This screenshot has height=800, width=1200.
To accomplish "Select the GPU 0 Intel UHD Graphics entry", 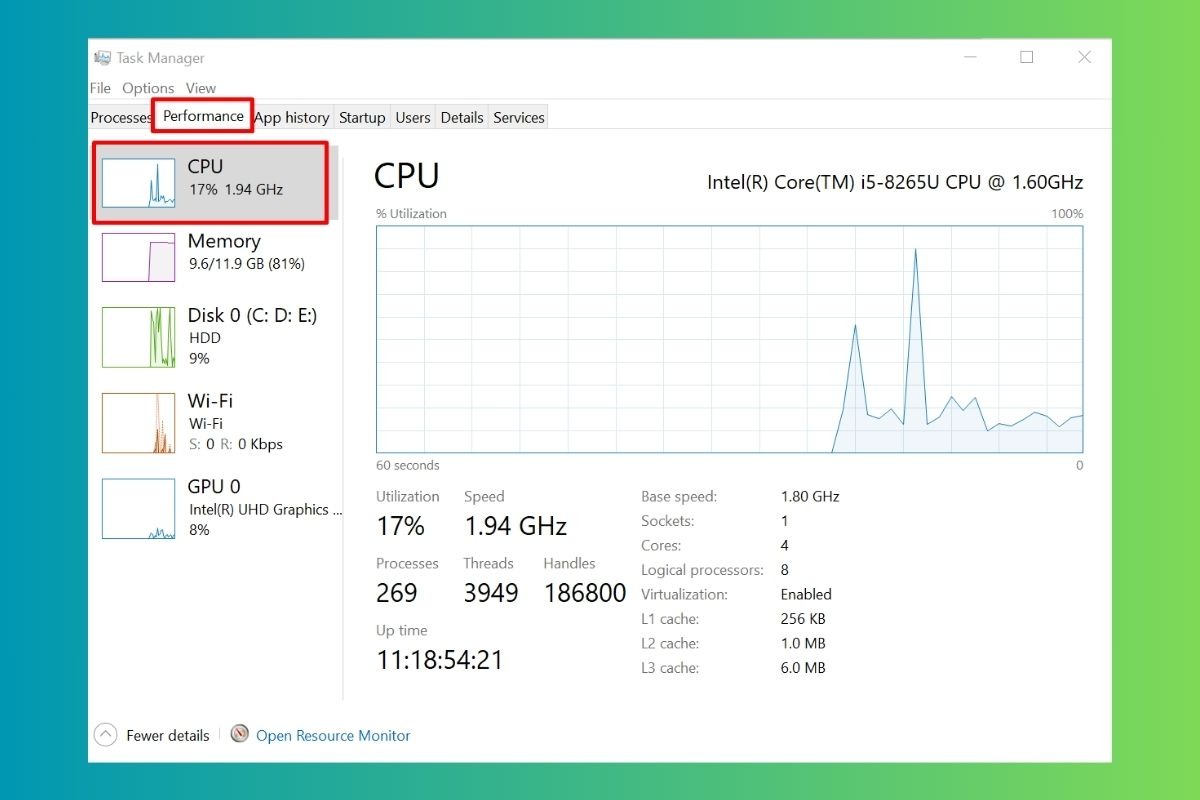I will click(216, 508).
